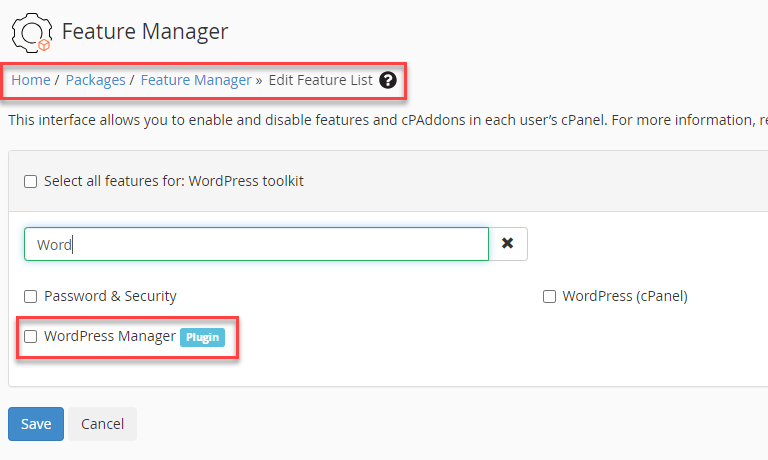Click the Edit Feature List breadcrumb text
The width and height of the screenshot is (768, 460).
[320, 80]
